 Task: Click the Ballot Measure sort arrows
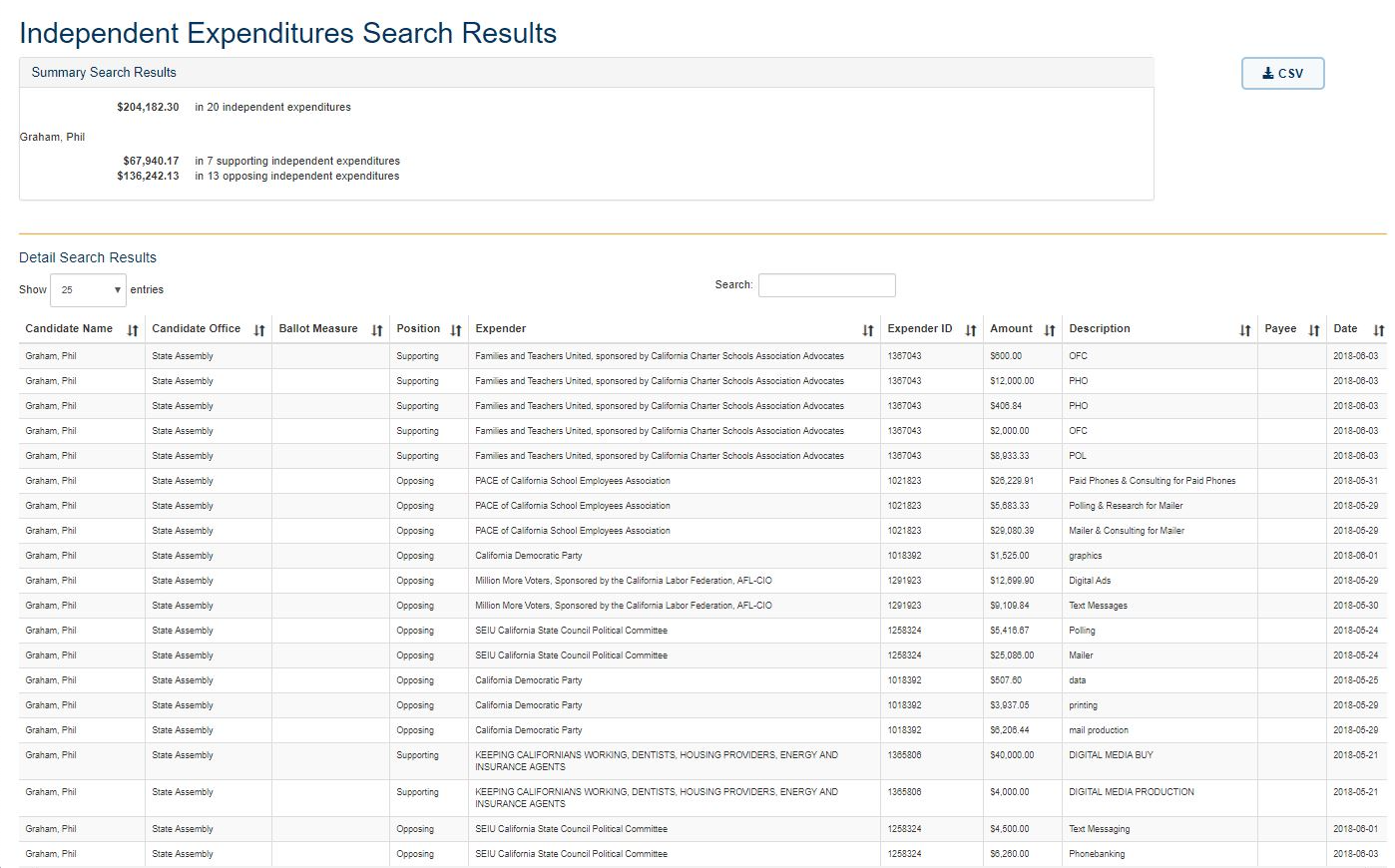click(377, 330)
